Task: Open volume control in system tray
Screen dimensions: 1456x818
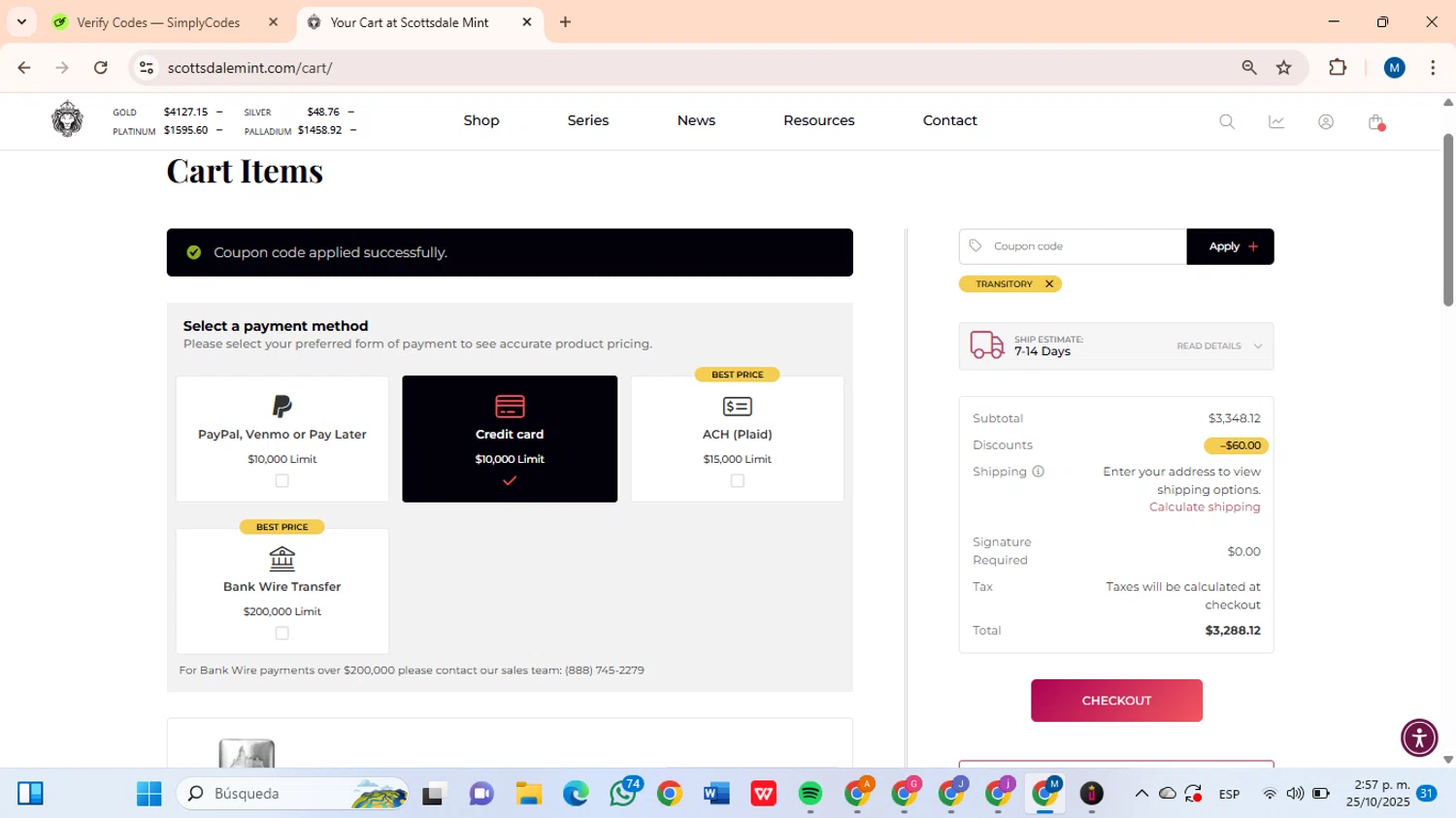Action: pos(1295,794)
